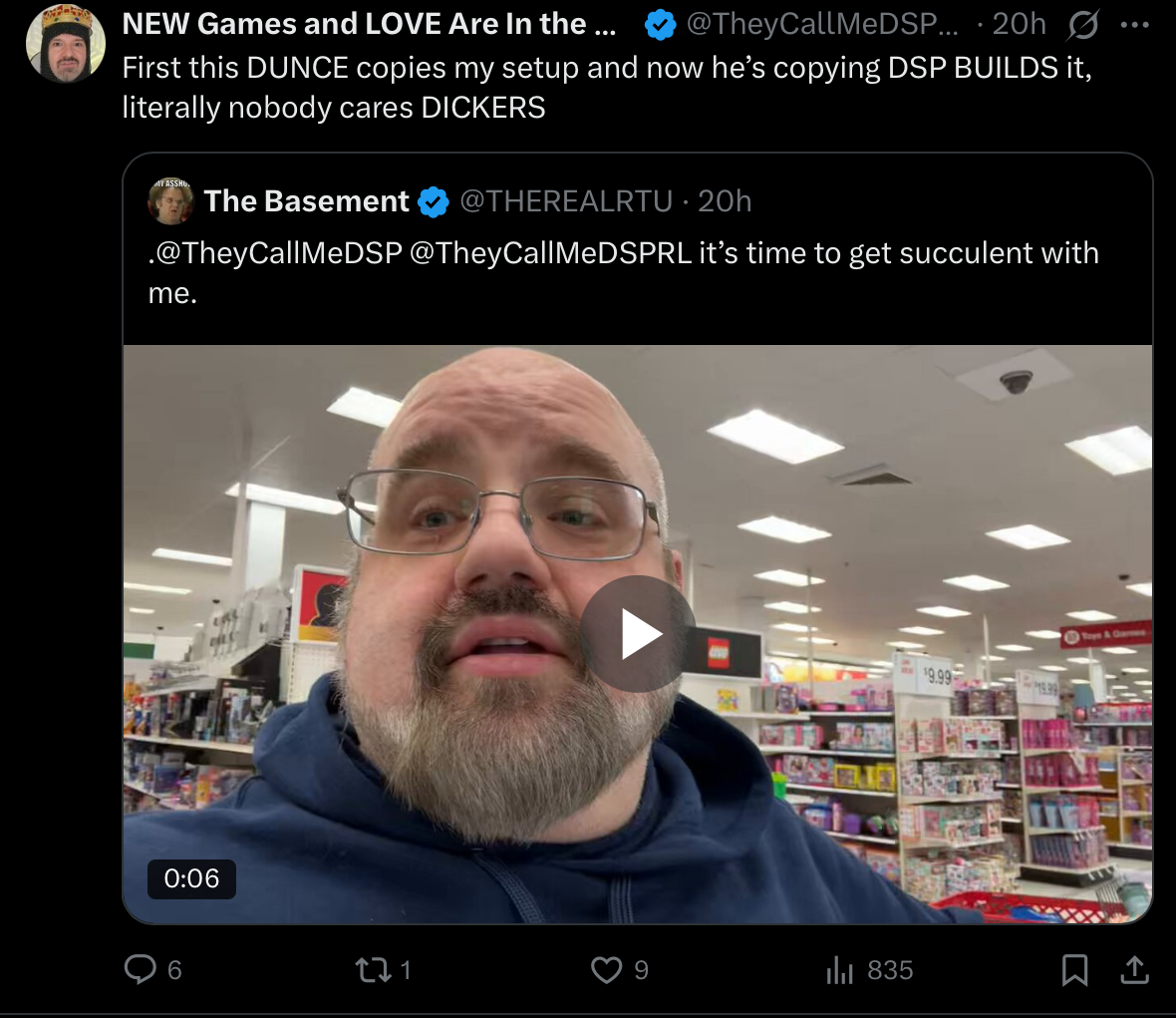Open the DSP profile avatar with crown
The image size is (1176, 1018).
click(x=66, y=44)
